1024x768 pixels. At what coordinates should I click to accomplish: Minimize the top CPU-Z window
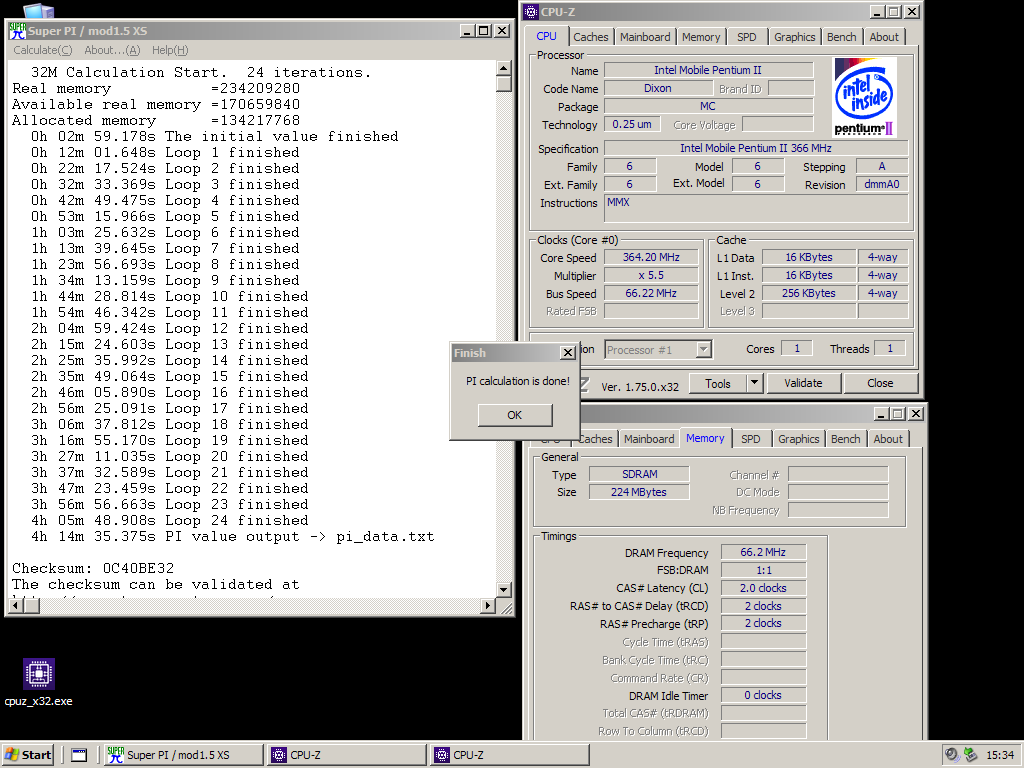[x=878, y=12]
